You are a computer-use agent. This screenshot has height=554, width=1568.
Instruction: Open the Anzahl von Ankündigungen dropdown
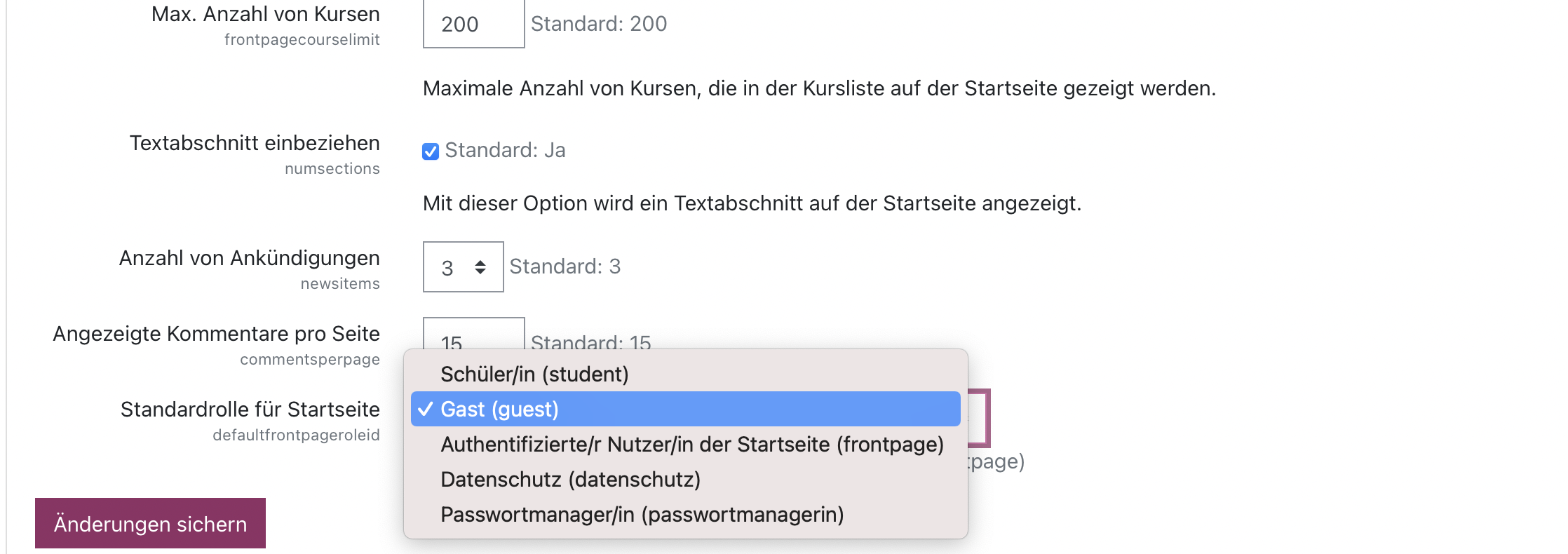463,267
